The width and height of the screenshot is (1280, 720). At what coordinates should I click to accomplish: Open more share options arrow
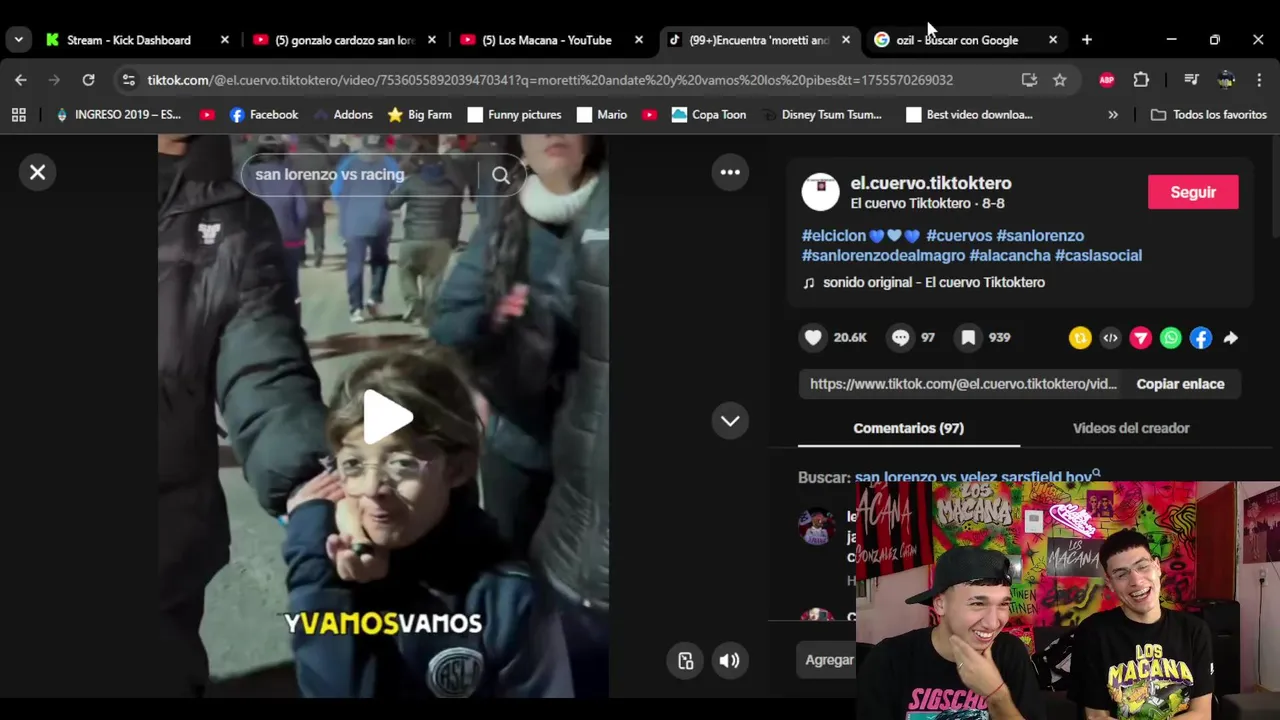[x=1231, y=338]
